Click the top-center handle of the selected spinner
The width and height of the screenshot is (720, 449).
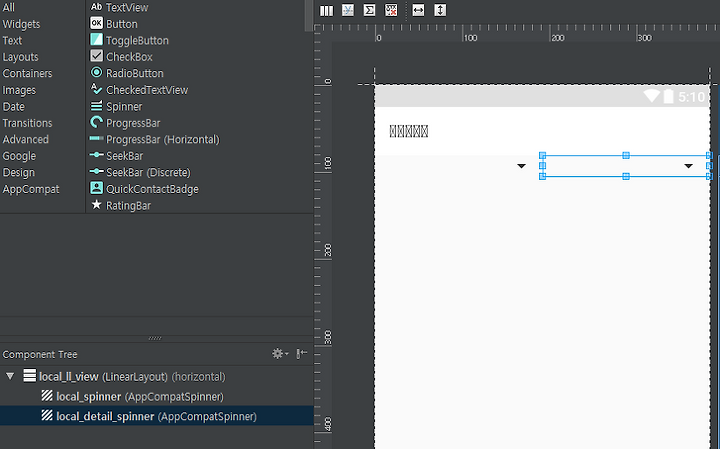click(626, 156)
